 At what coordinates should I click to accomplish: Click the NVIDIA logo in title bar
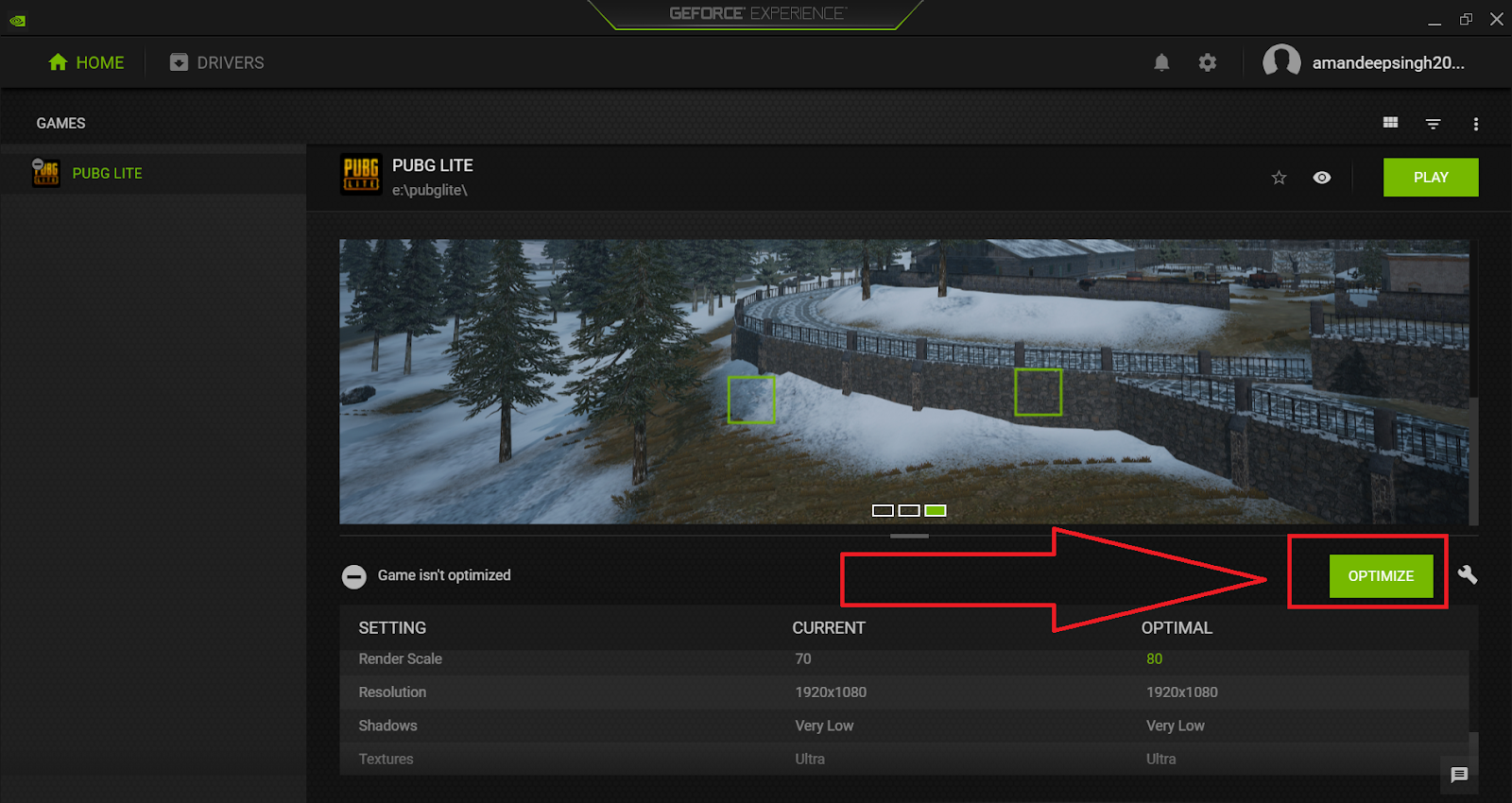[x=17, y=20]
